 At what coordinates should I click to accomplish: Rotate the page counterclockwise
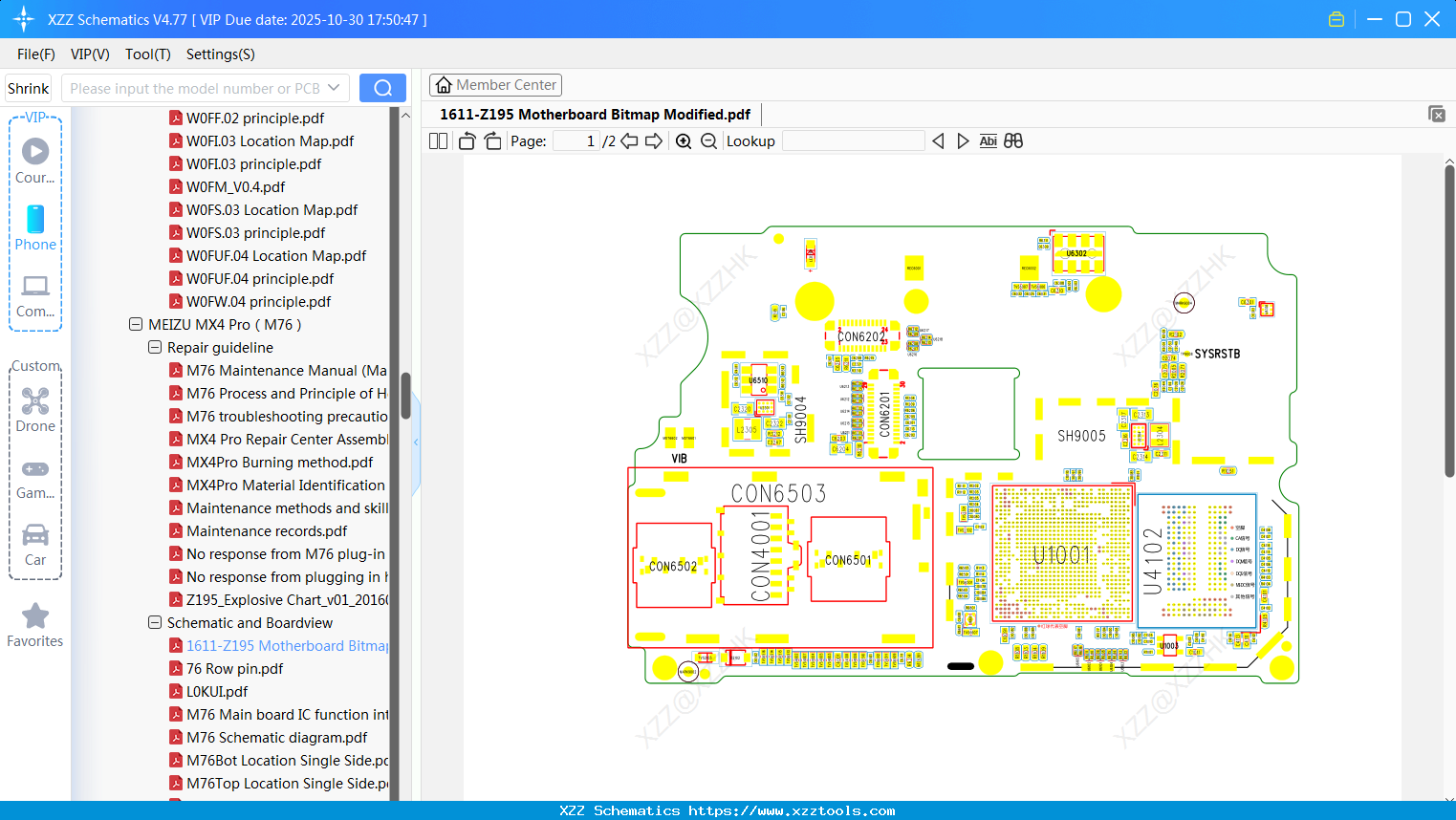(x=466, y=140)
